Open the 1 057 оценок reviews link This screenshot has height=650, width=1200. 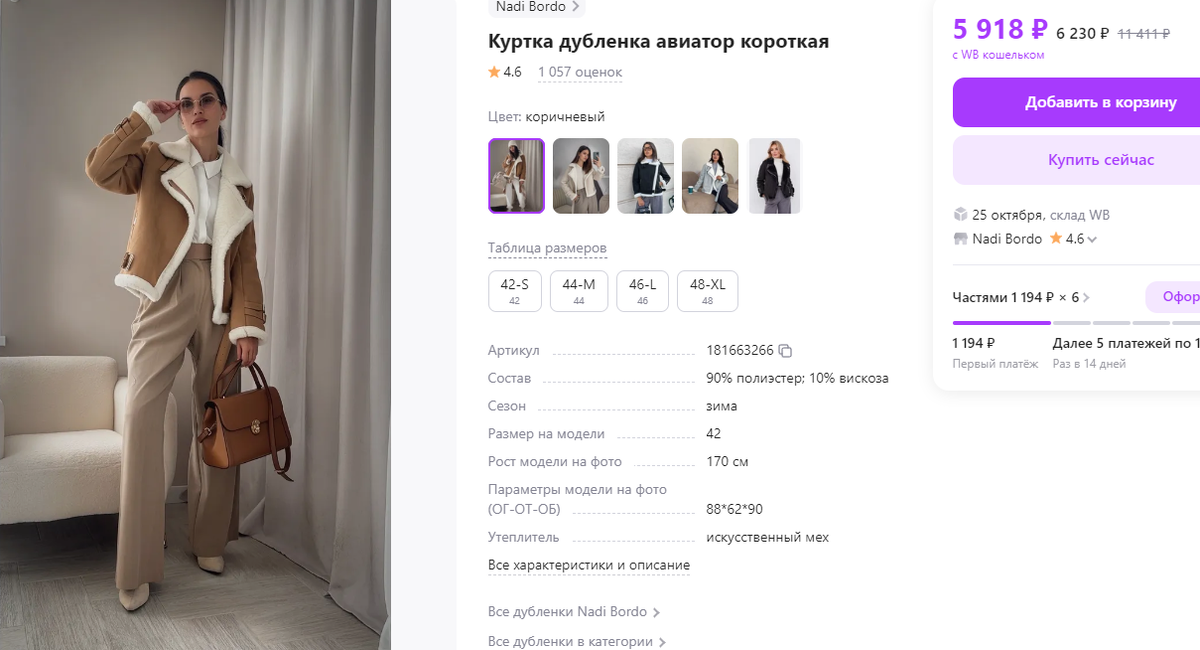580,72
